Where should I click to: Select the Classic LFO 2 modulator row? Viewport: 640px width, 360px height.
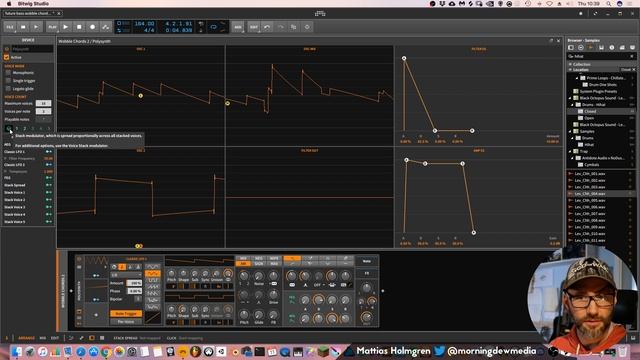[28, 165]
